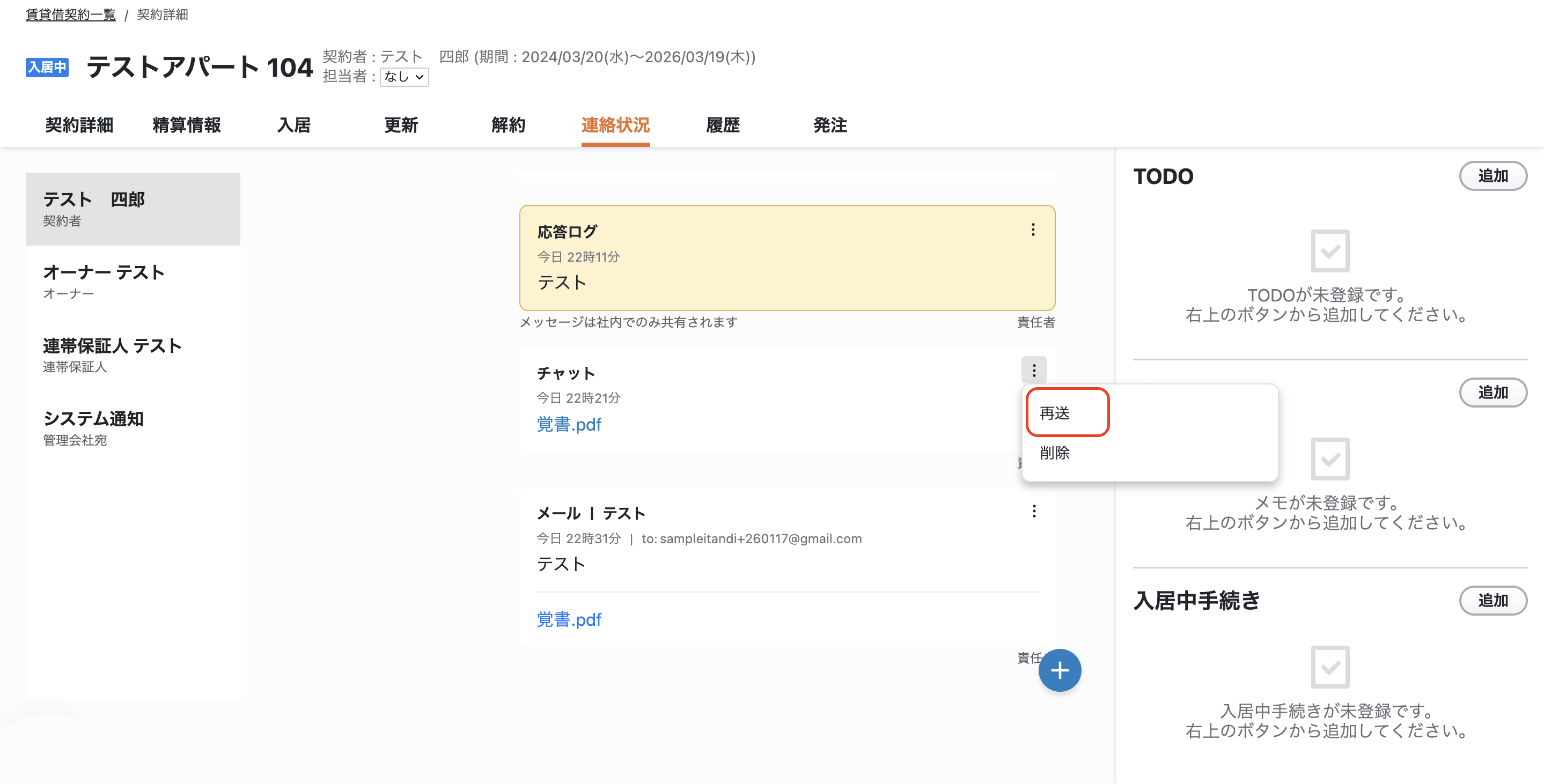
Task: Click the TODO empty-state checkmark icon
Action: [1330, 251]
